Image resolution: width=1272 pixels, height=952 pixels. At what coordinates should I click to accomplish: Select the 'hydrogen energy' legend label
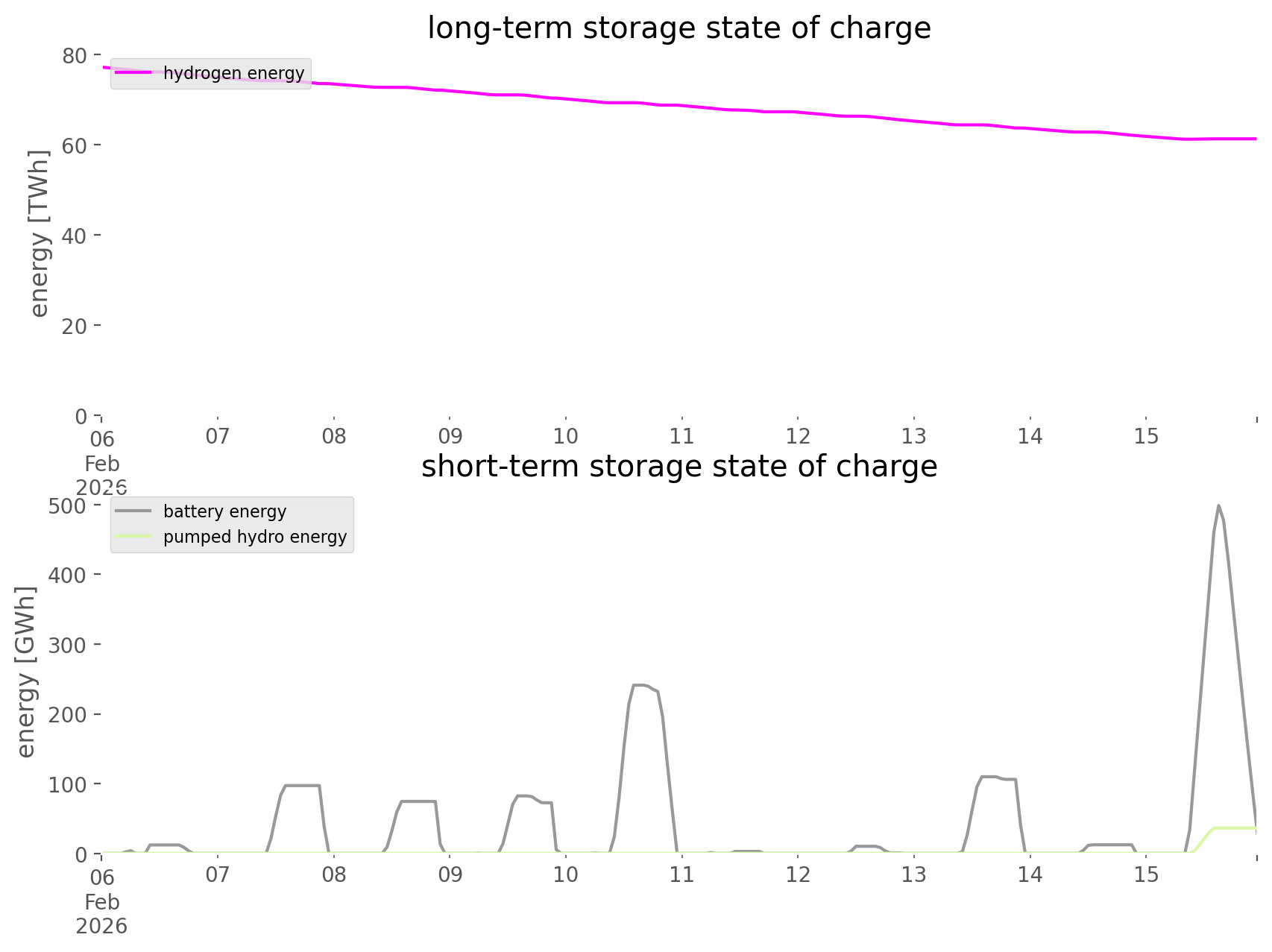pyautogui.click(x=233, y=73)
